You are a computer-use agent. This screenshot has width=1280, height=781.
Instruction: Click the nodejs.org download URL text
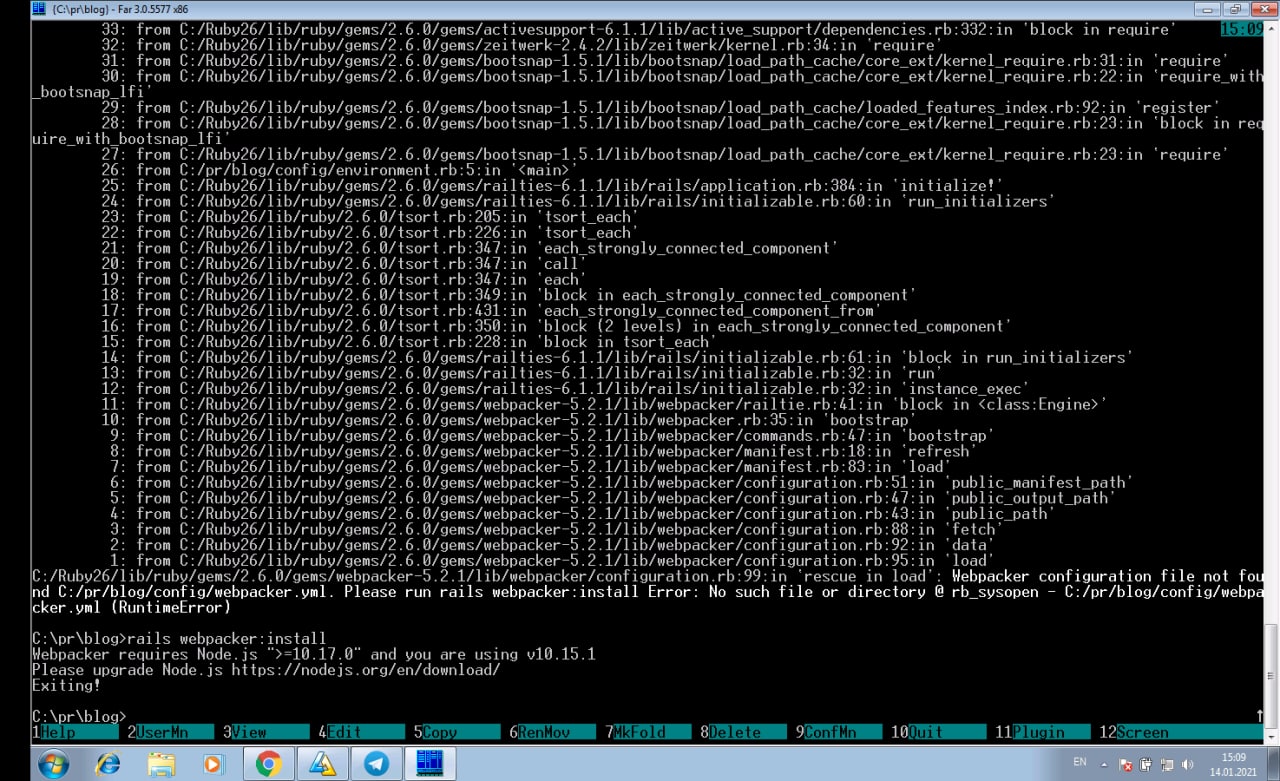pyautogui.click(x=365, y=669)
